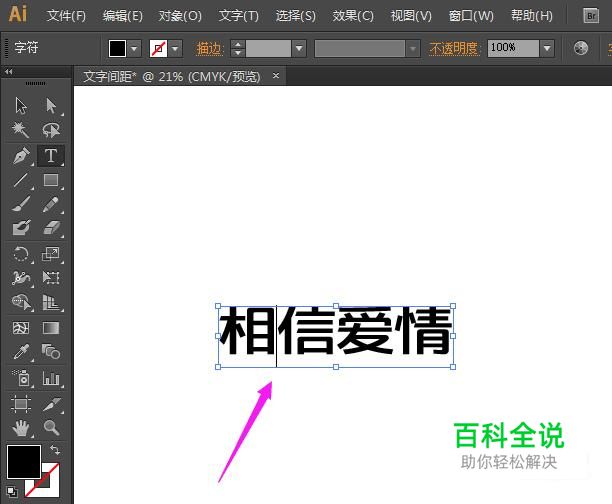Open the 对象(O) menu
The width and height of the screenshot is (612, 504).
(x=180, y=16)
